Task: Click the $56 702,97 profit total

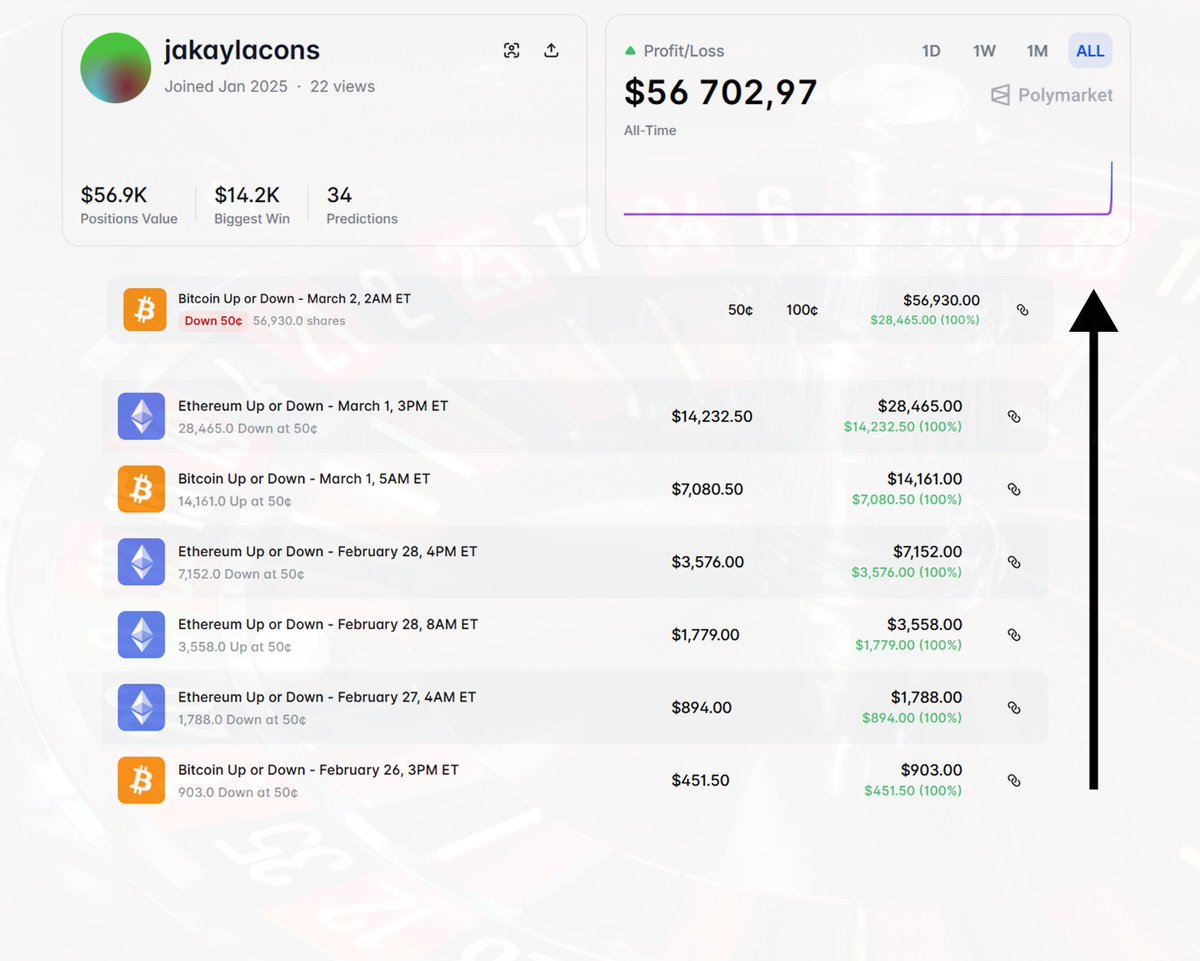Action: pyautogui.click(x=721, y=92)
